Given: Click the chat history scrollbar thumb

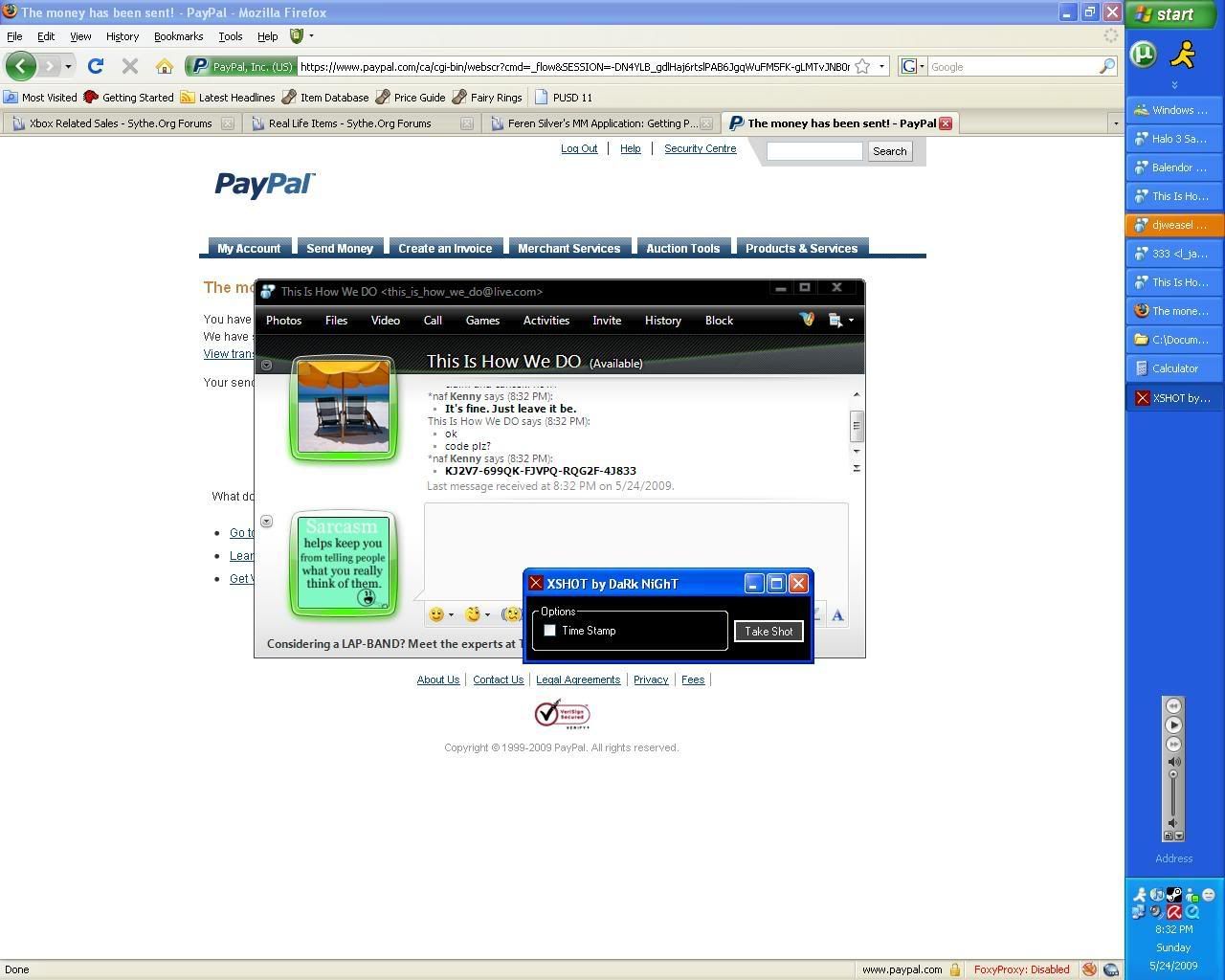Looking at the screenshot, I should pyautogui.click(x=856, y=425).
